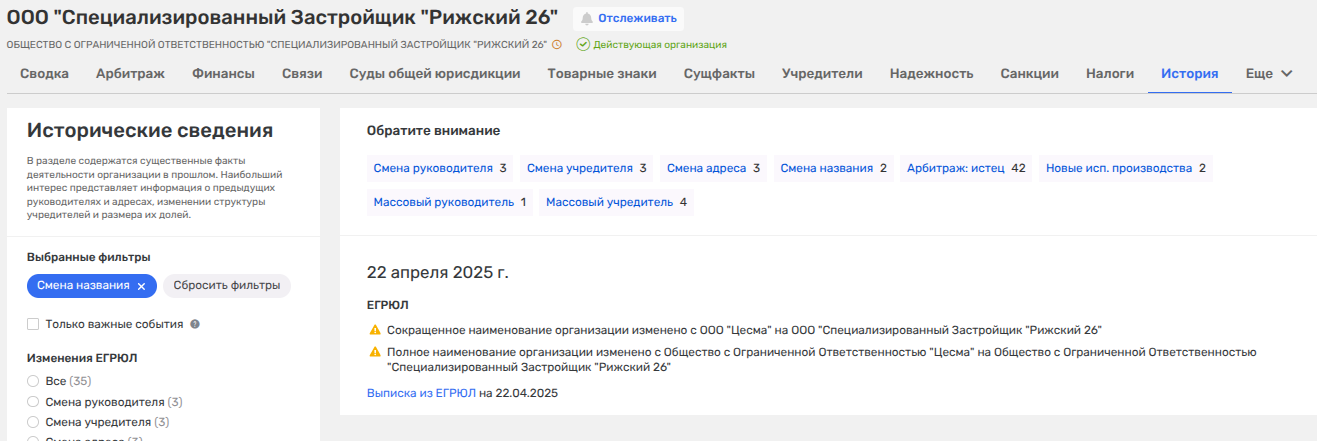Open the Арбитраж tab
This screenshot has width=1317, height=441.
[x=130, y=73]
